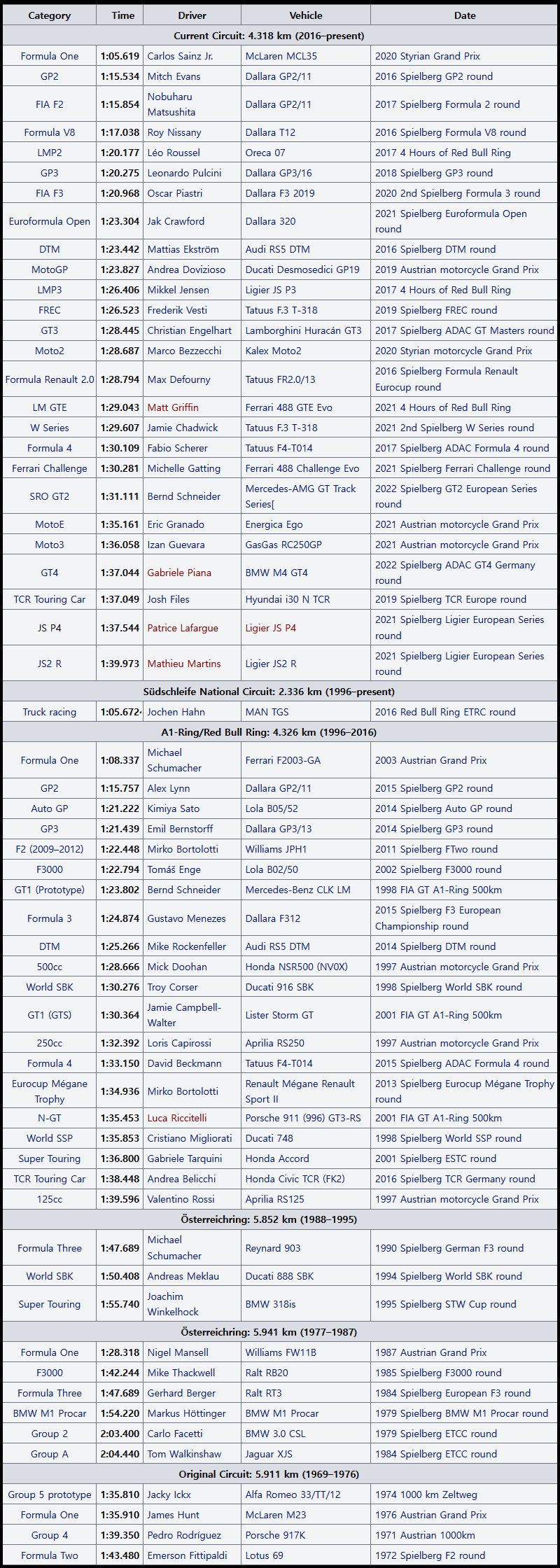The height and width of the screenshot is (1568, 560).
Task: Open the red Mathieu Martins link
Action: [184, 664]
